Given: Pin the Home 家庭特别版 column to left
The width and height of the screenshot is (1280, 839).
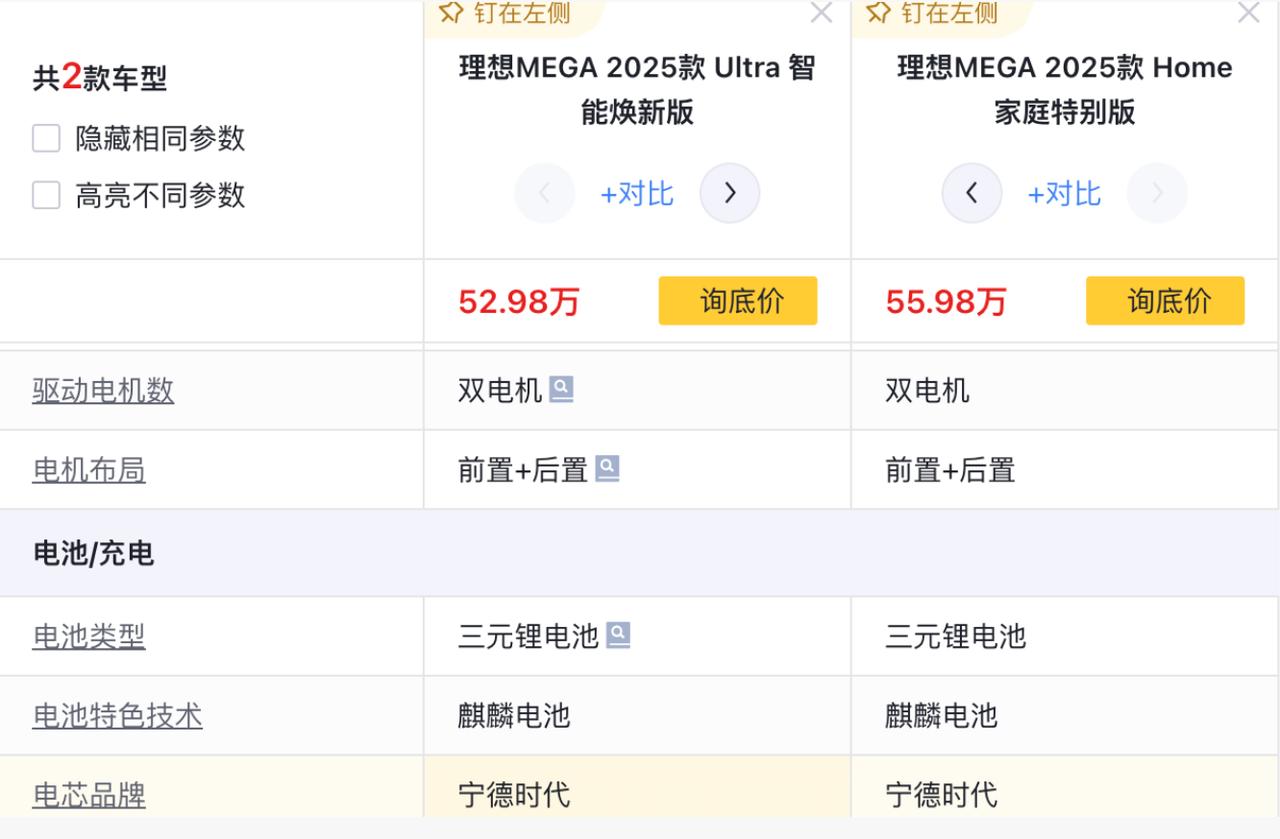Looking at the screenshot, I should pos(932,13).
